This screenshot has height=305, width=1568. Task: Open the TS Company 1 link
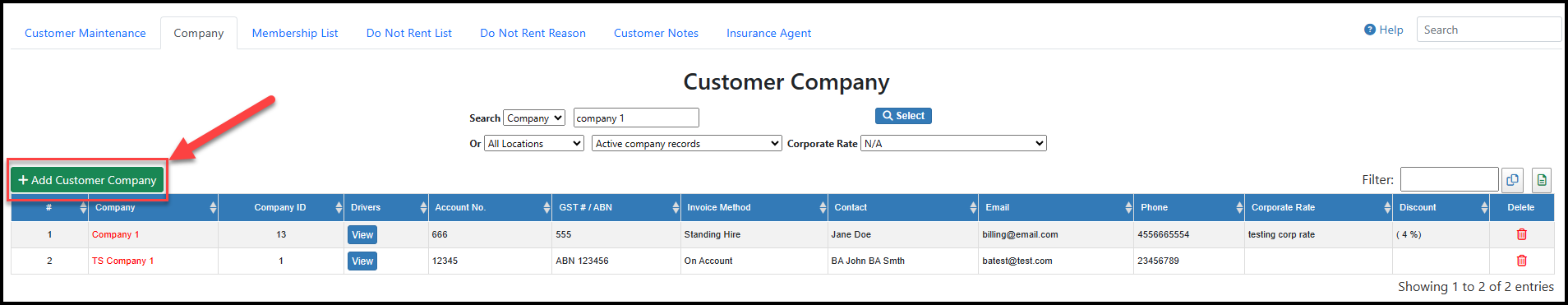coord(122,261)
